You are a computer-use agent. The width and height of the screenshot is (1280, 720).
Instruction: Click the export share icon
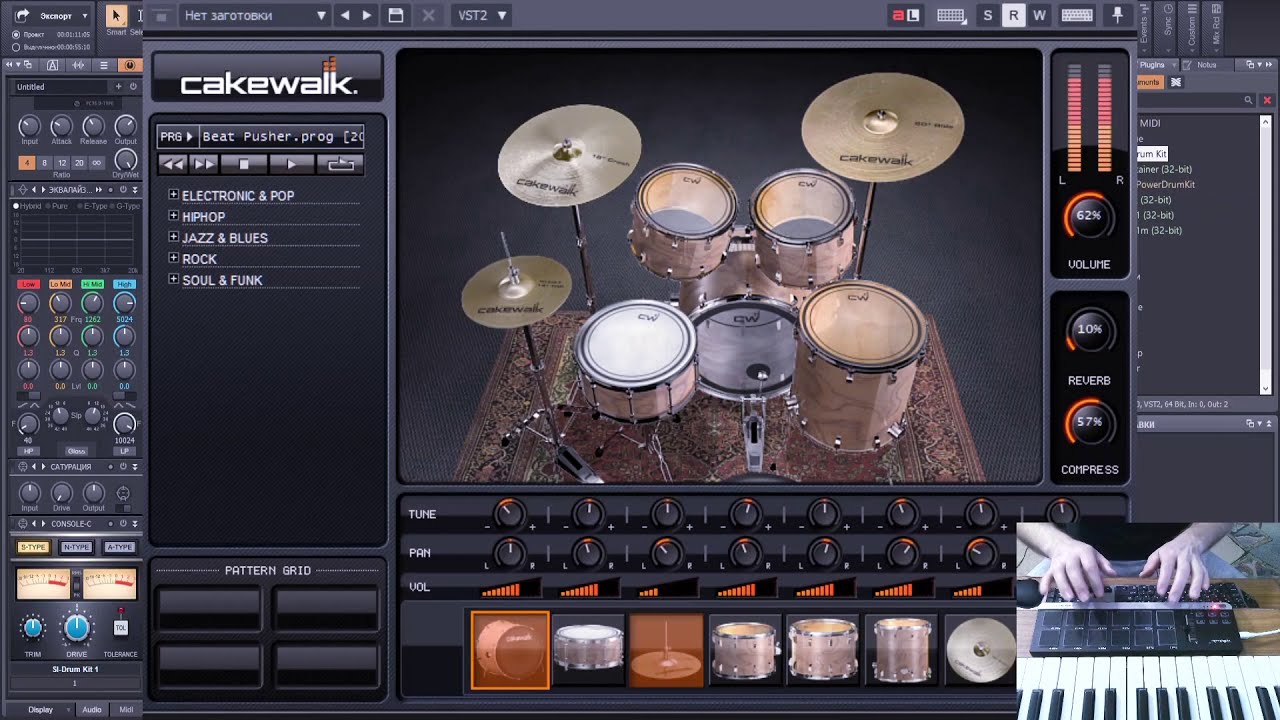(24, 16)
